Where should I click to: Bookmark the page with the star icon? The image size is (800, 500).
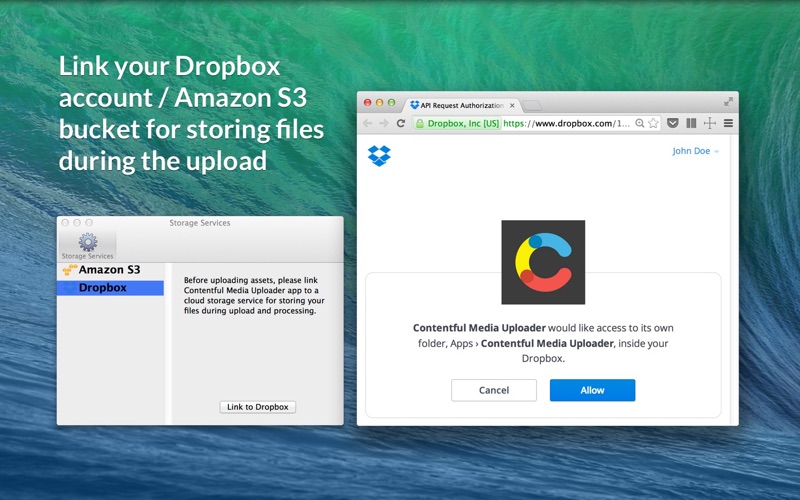coord(653,123)
